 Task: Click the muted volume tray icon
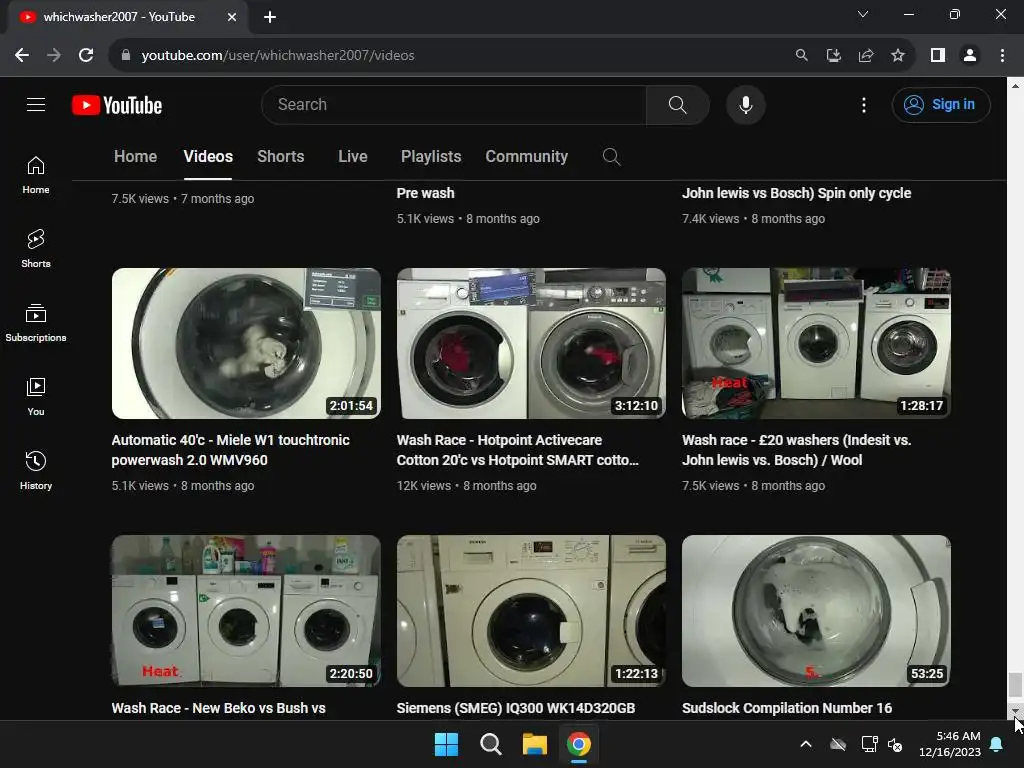895,744
